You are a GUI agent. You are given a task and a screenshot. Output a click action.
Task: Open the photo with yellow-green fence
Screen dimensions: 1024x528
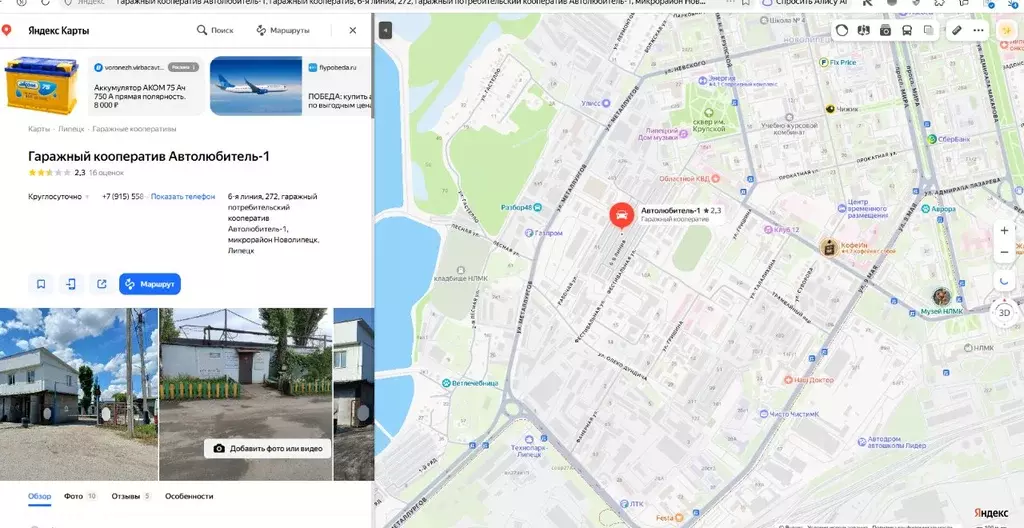coord(246,394)
